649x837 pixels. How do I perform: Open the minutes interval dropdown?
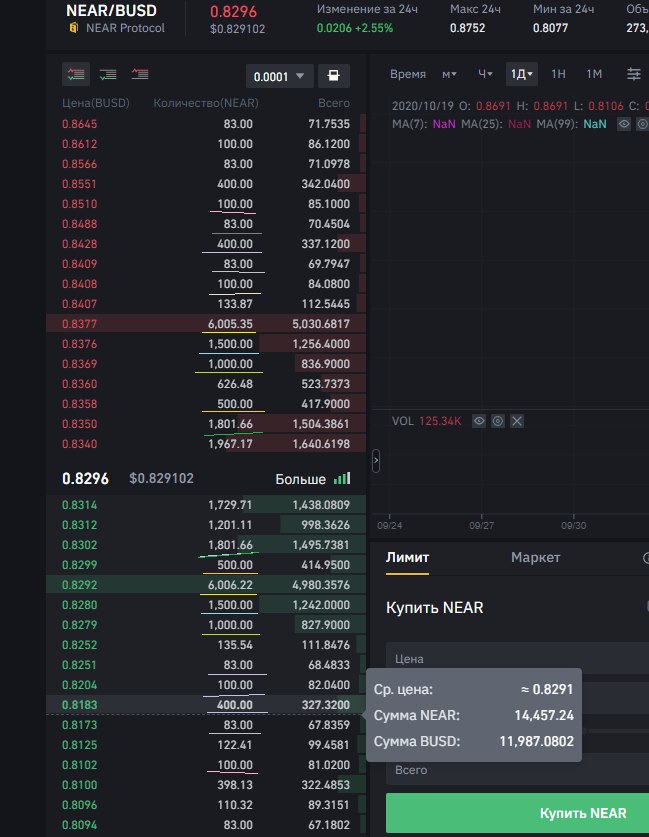449,74
